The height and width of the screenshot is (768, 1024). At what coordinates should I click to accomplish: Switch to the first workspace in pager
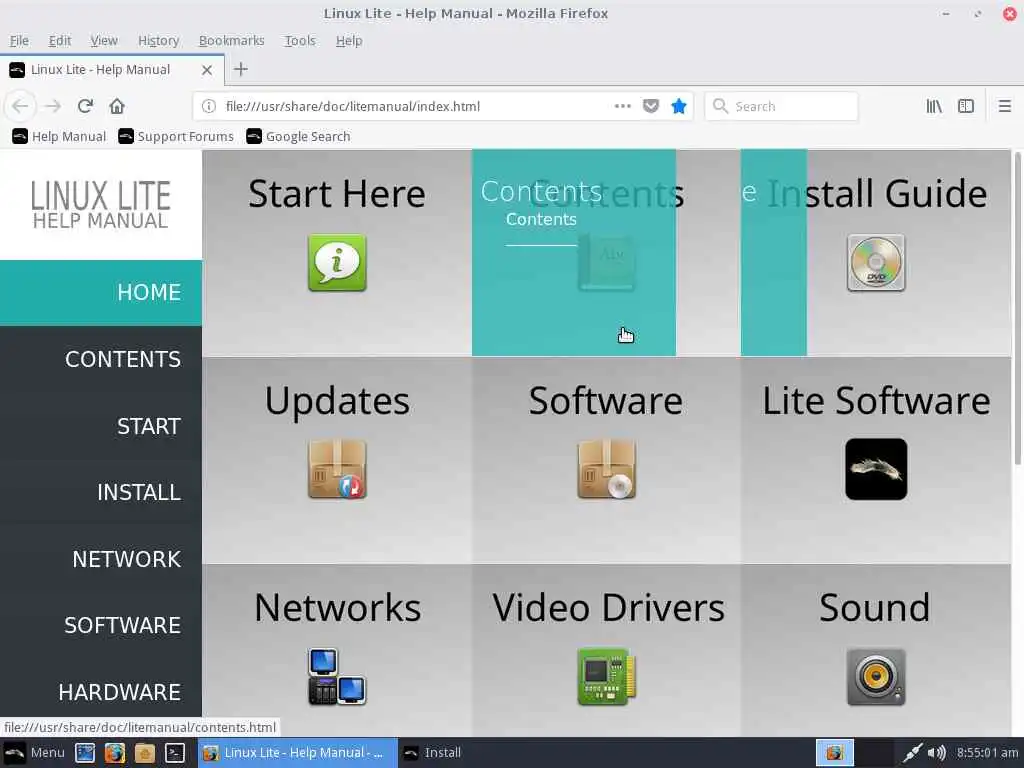(x=835, y=753)
